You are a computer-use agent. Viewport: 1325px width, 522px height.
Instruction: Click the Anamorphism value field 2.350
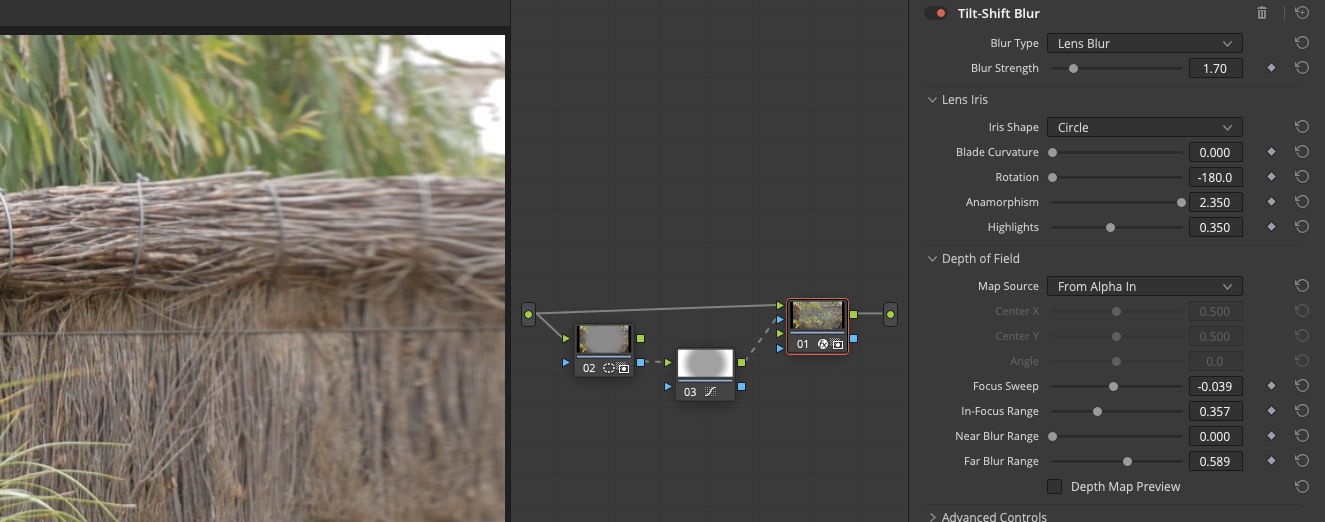click(x=1215, y=202)
